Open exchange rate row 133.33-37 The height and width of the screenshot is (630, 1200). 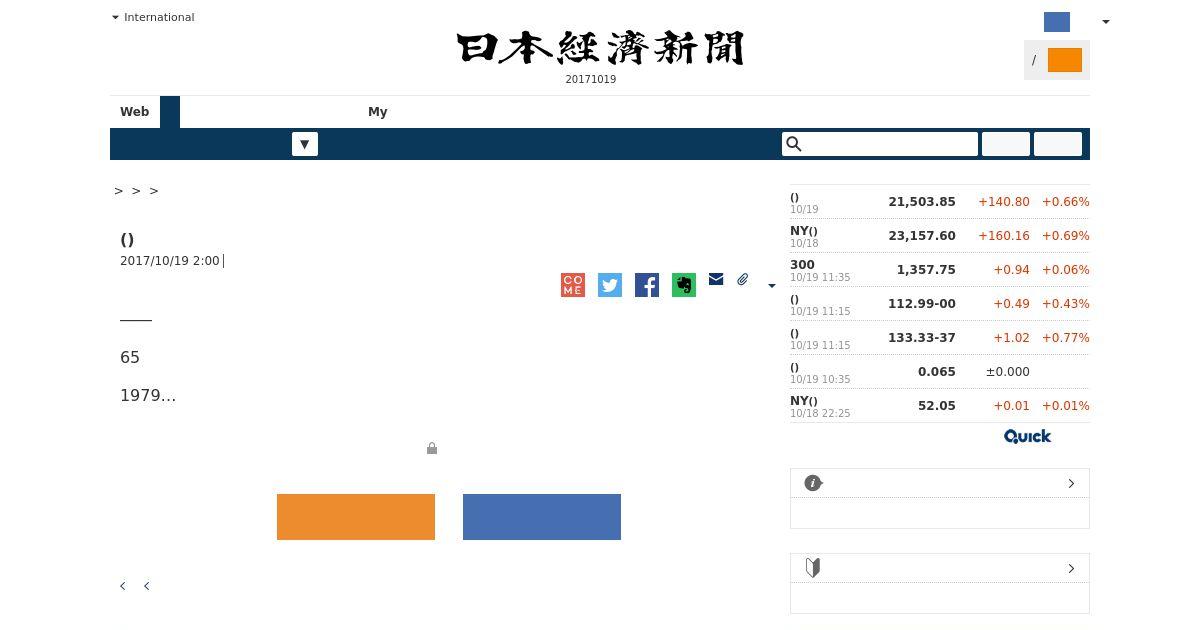(940, 338)
